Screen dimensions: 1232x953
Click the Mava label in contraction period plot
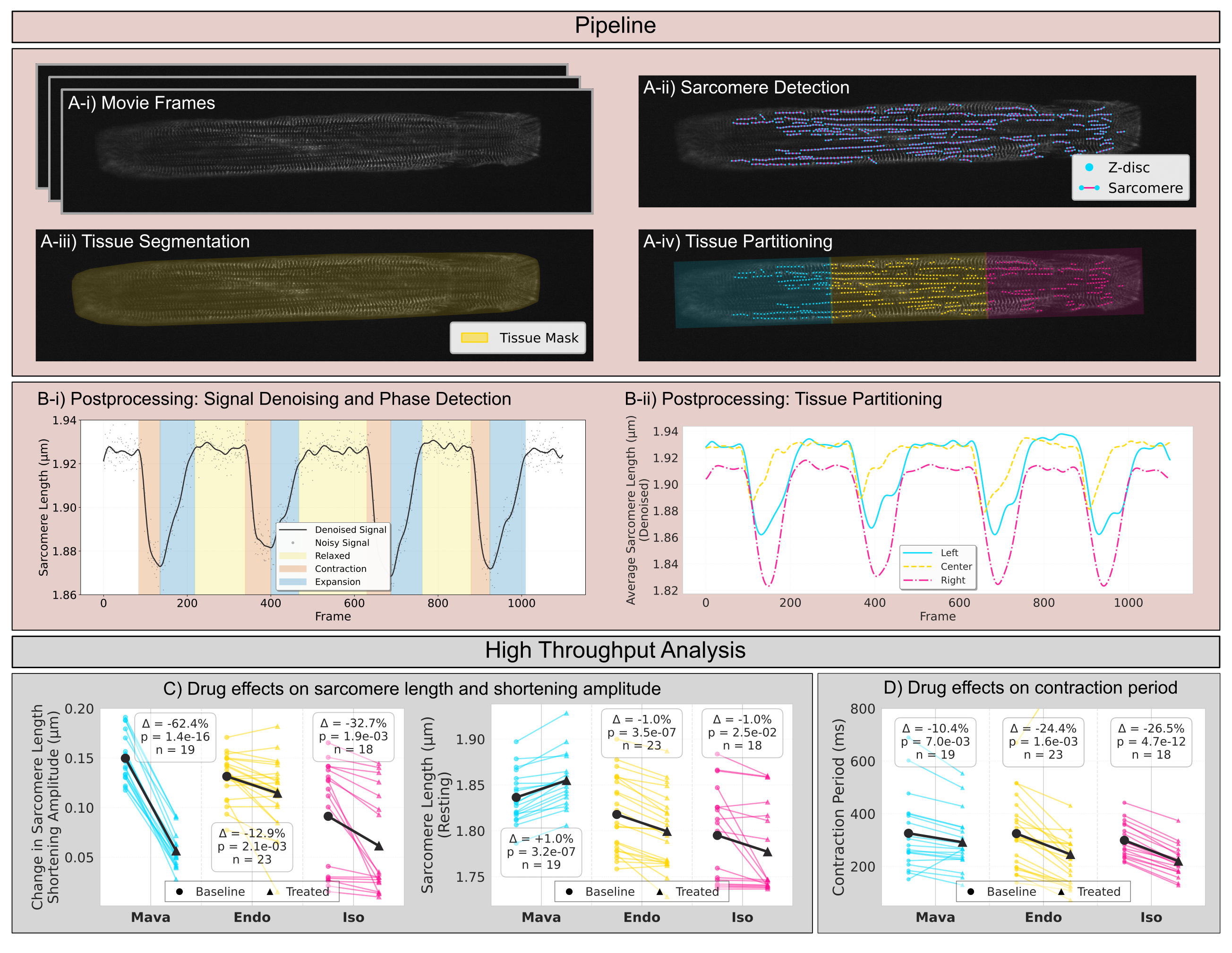[935, 918]
